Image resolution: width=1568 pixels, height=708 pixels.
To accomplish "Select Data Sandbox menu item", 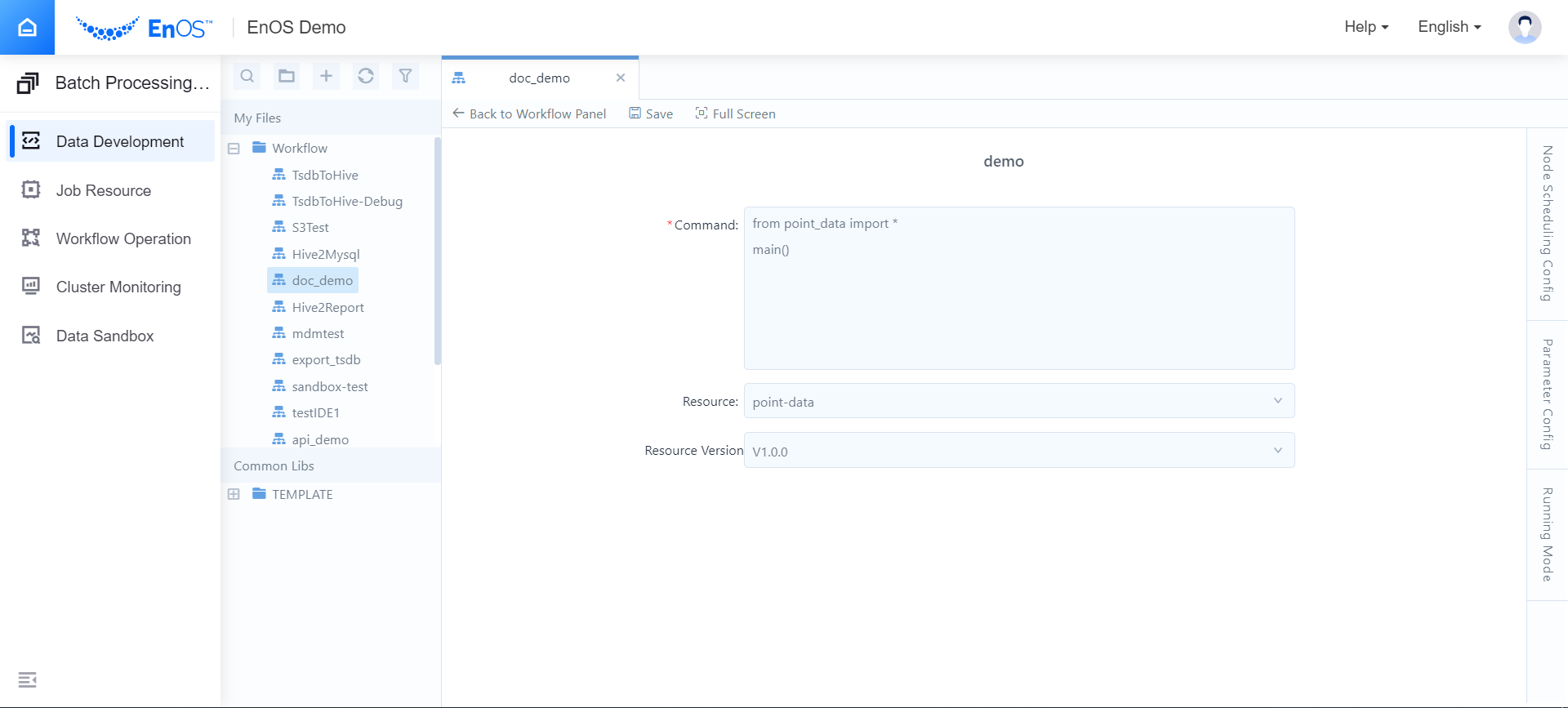I will (111, 336).
